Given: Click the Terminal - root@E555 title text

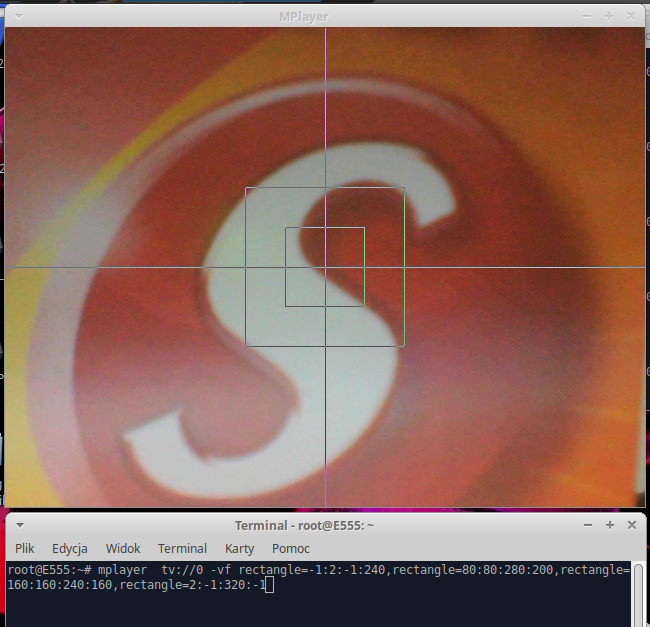Looking at the screenshot, I should [304, 525].
